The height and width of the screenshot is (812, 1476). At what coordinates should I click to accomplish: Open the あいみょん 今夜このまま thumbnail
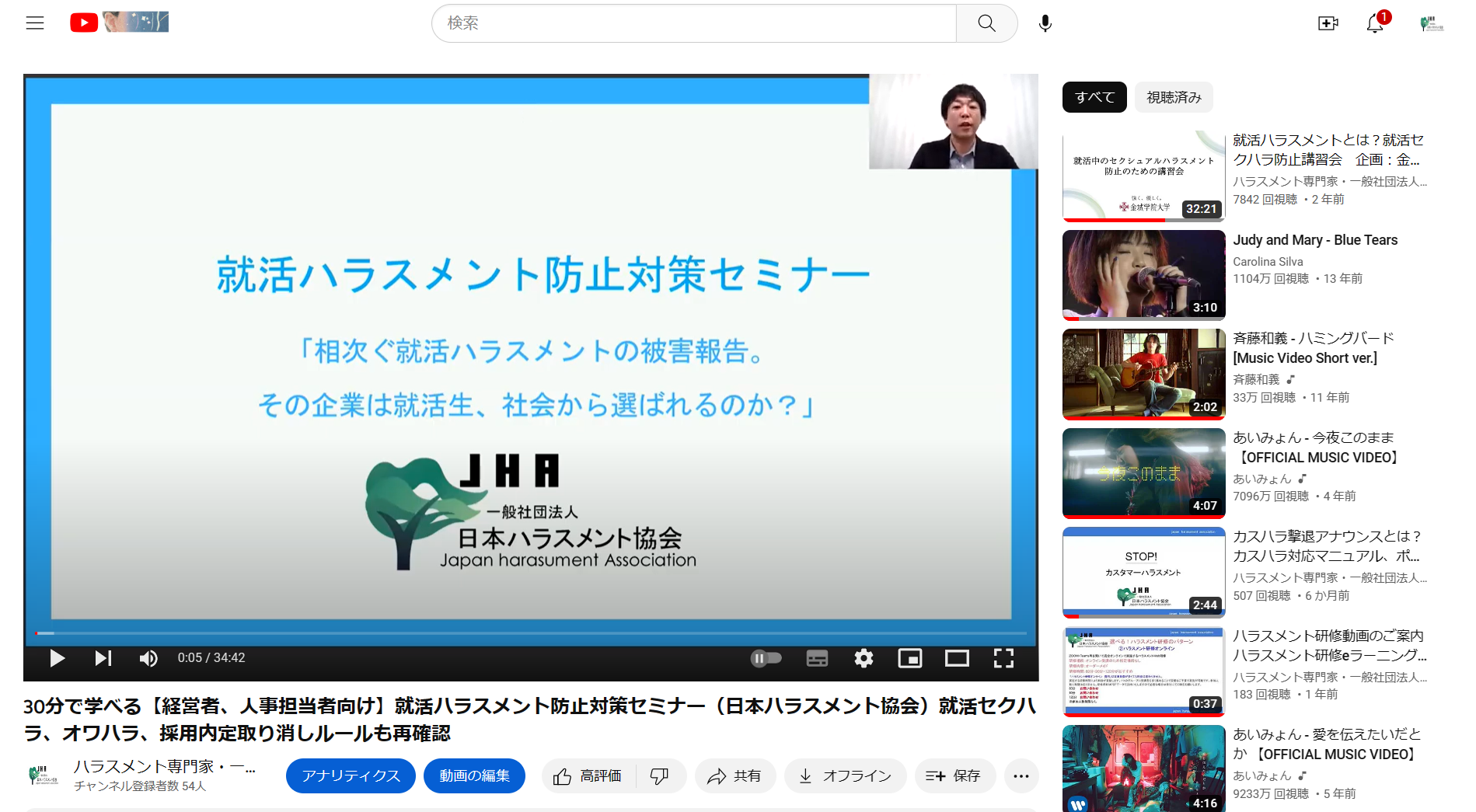tap(1143, 473)
